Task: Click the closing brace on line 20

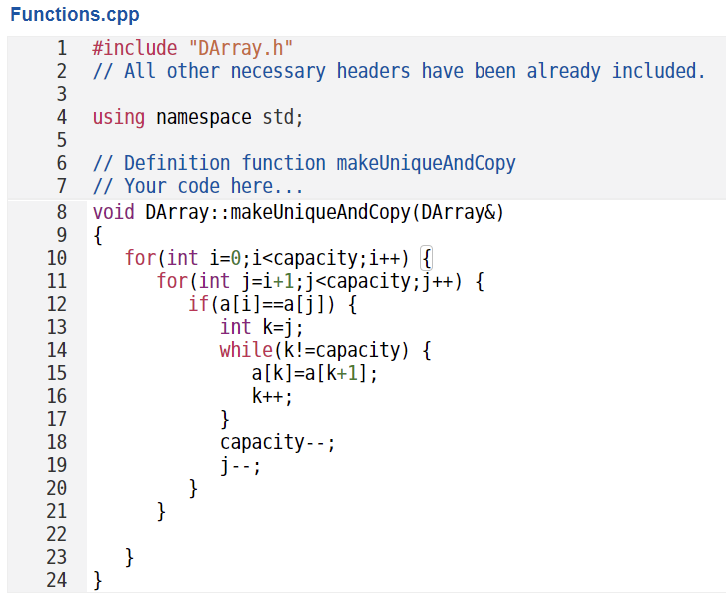Action: coord(193,488)
